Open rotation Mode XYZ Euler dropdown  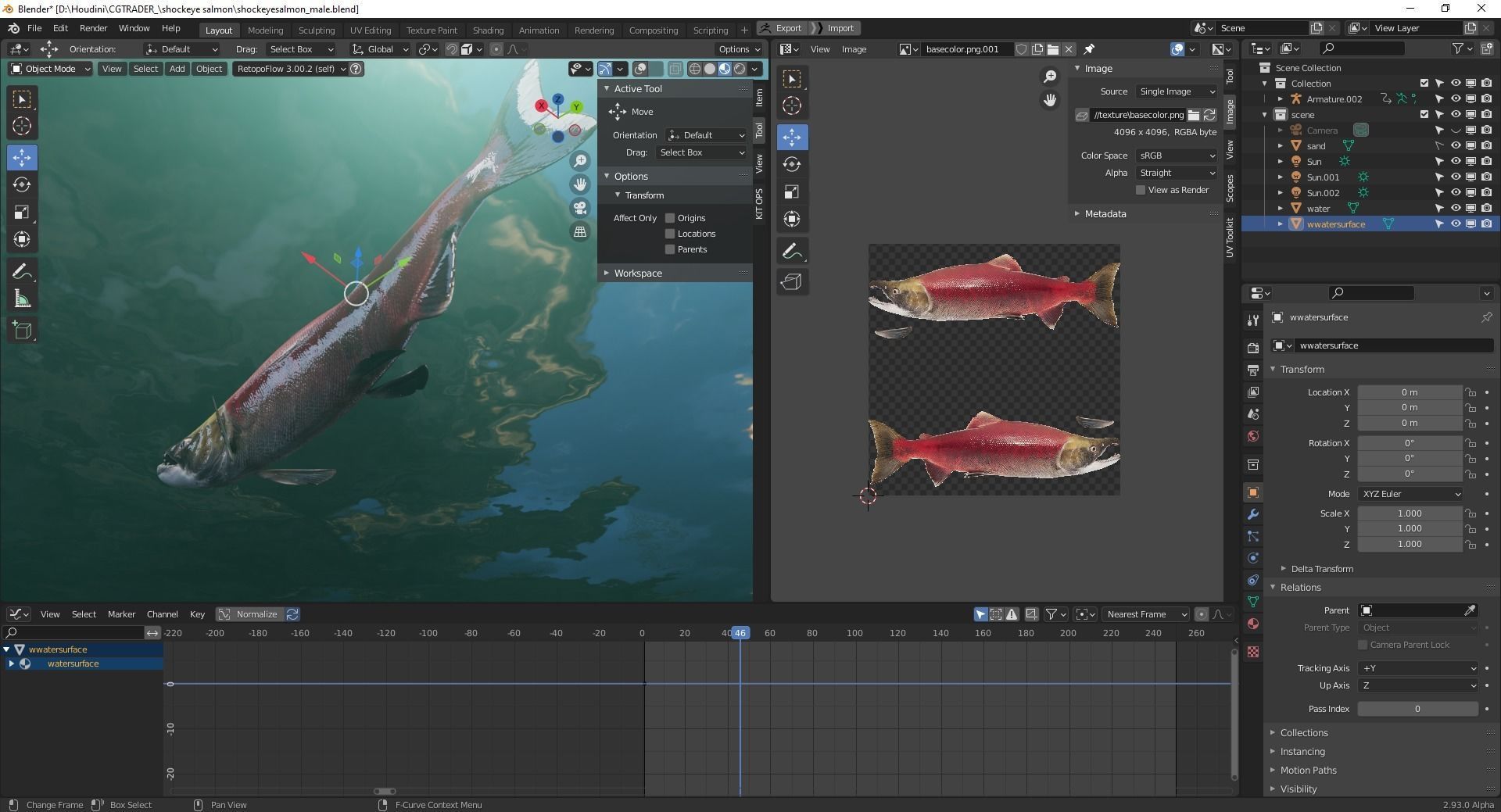click(x=1410, y=494)
